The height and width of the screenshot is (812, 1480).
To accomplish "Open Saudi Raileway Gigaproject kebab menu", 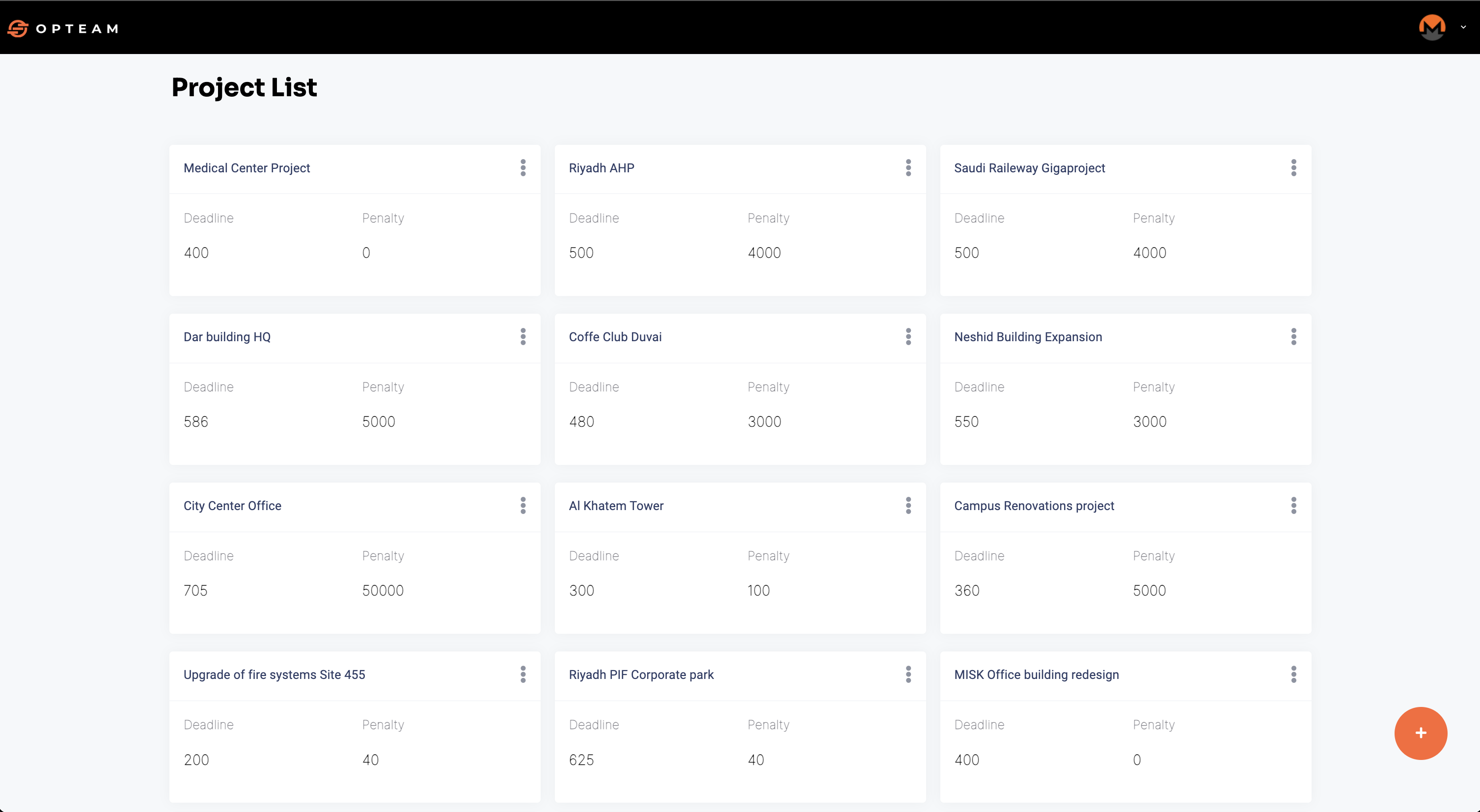I will point(1293,168).
